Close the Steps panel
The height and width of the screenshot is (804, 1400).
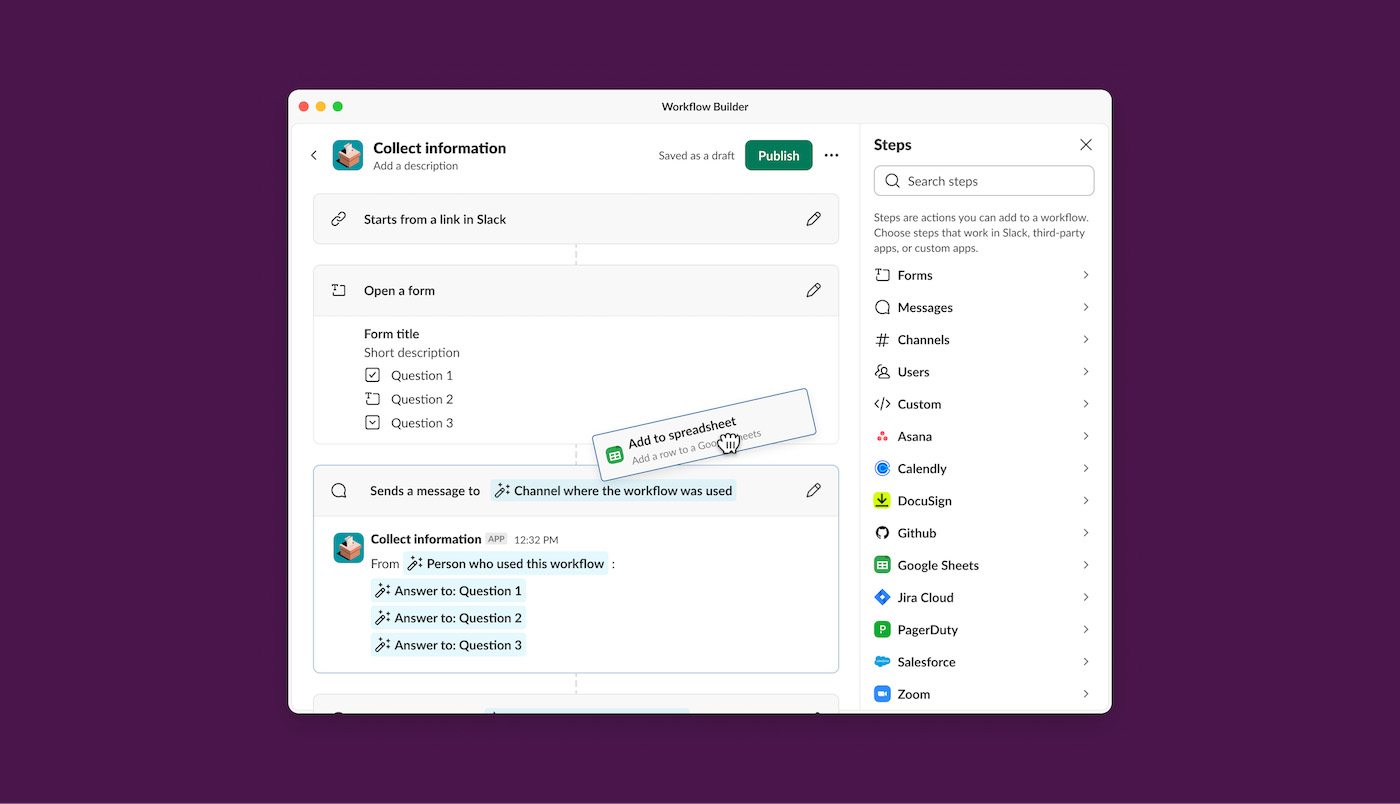click(x=1086, y=145)
